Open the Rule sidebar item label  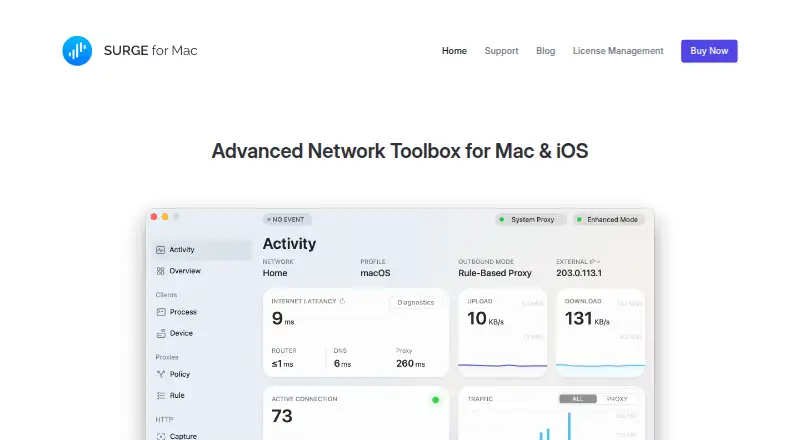[177, 396]
